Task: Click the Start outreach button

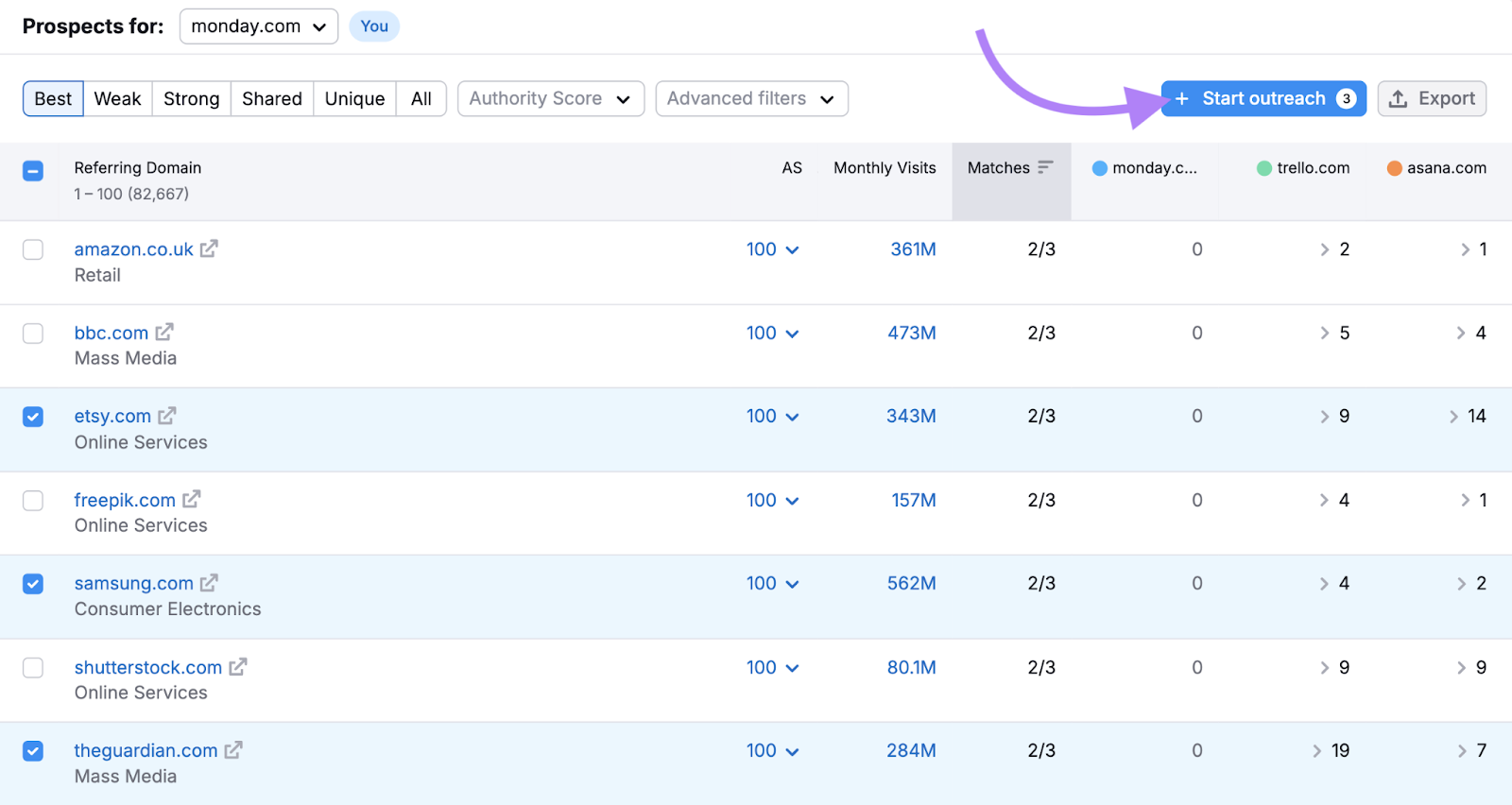Action: click(1263, 98)
